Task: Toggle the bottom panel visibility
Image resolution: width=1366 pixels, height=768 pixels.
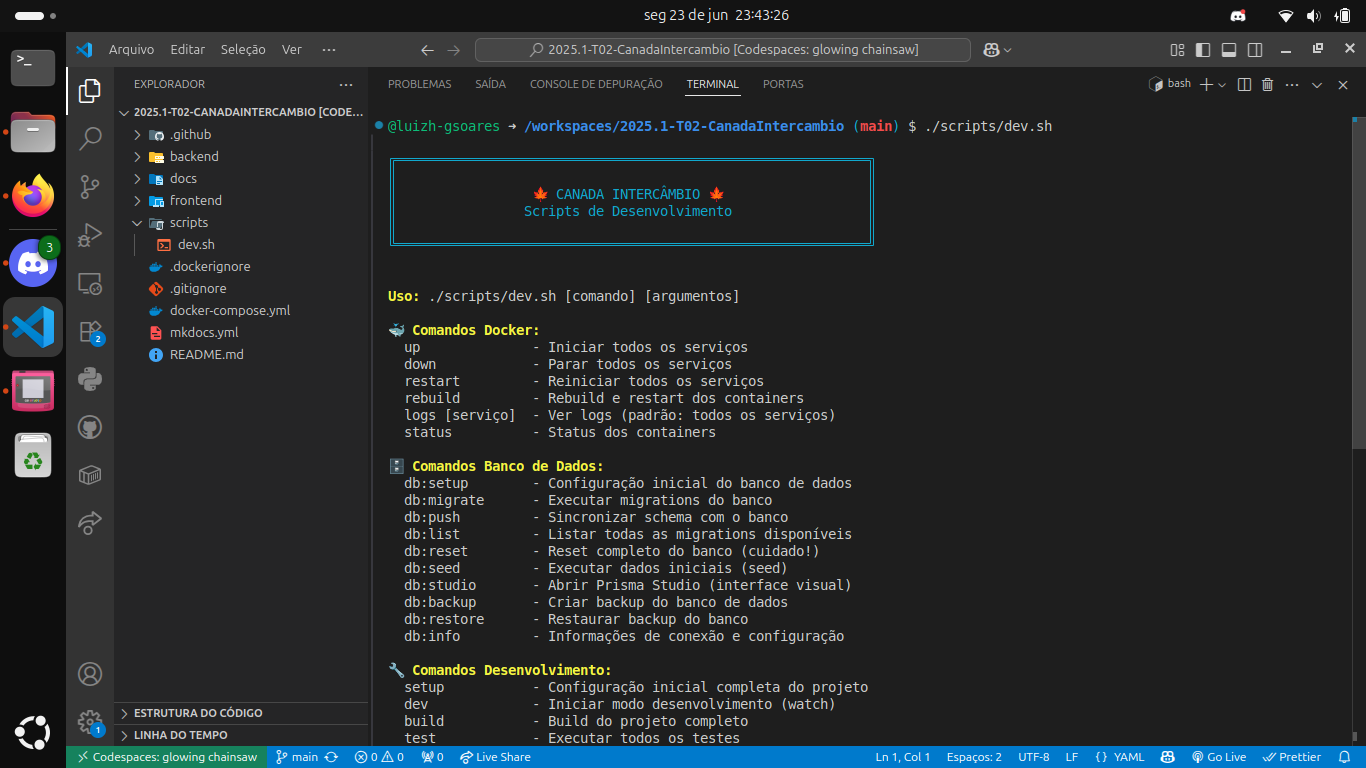Action: point(1229,50)
